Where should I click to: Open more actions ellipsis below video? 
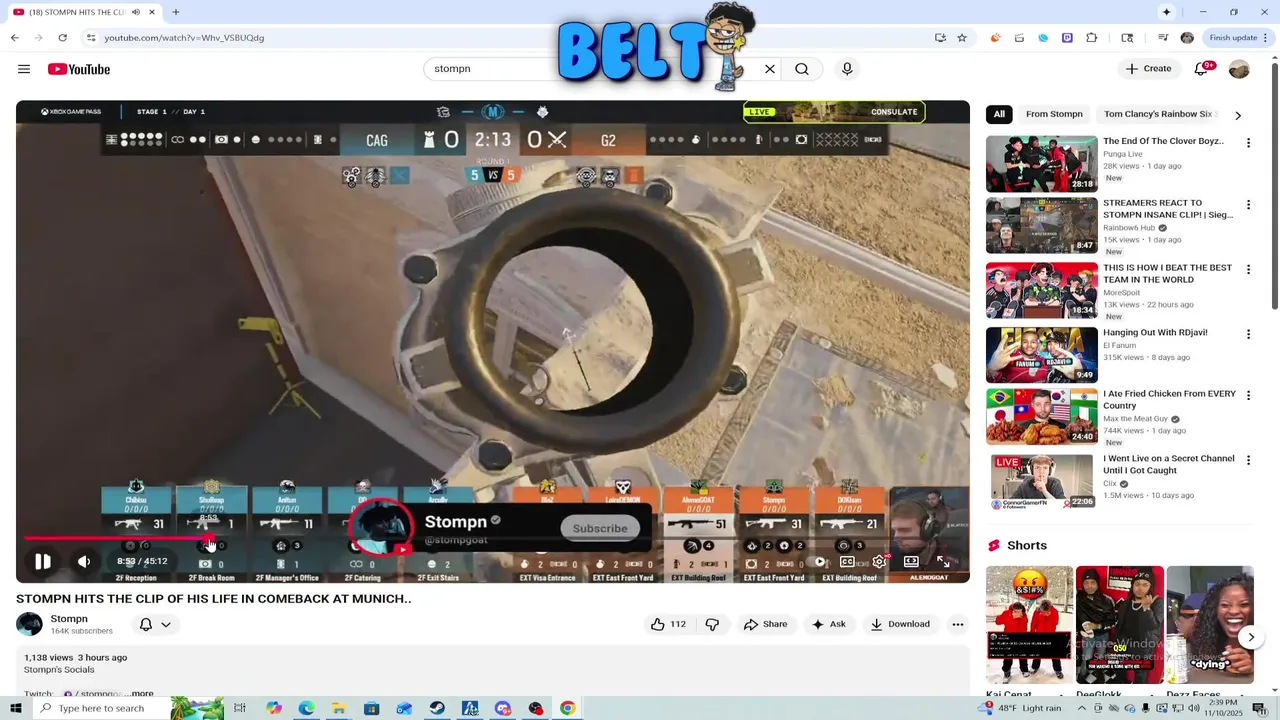tap(957, 624)
